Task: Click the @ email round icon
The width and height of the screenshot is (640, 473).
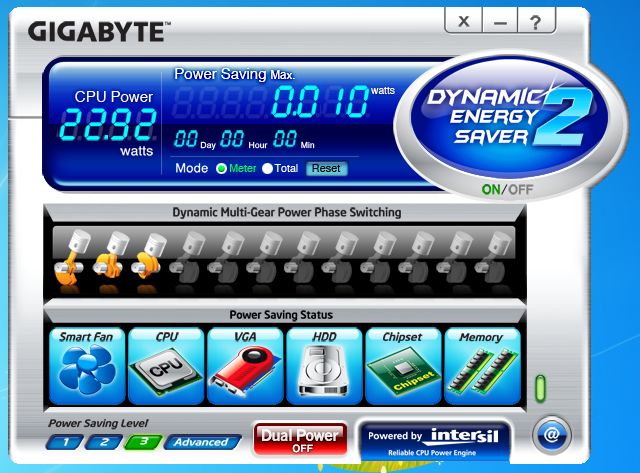Action: (551, 435)
